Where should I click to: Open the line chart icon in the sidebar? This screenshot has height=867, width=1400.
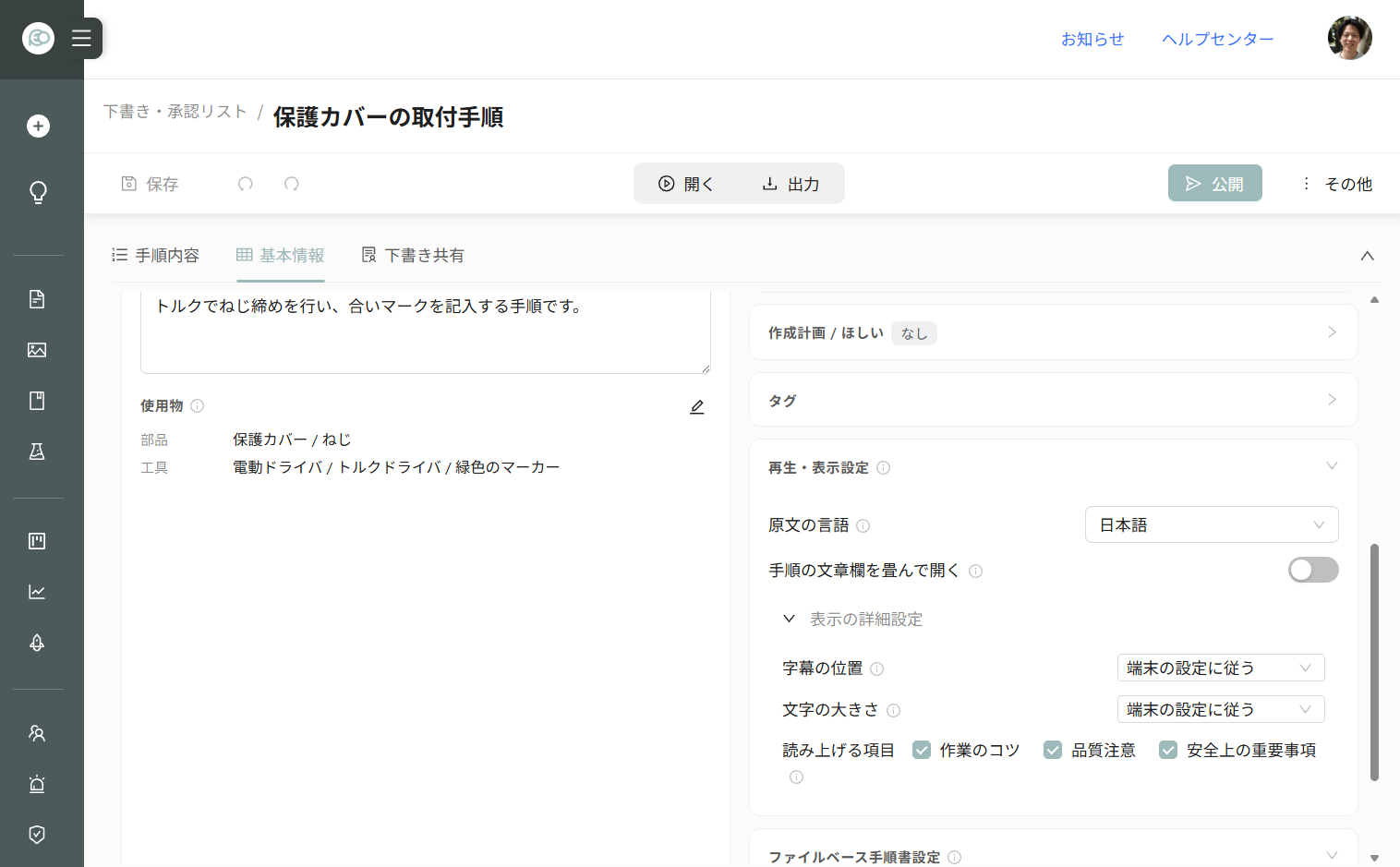tap(37, 592)
